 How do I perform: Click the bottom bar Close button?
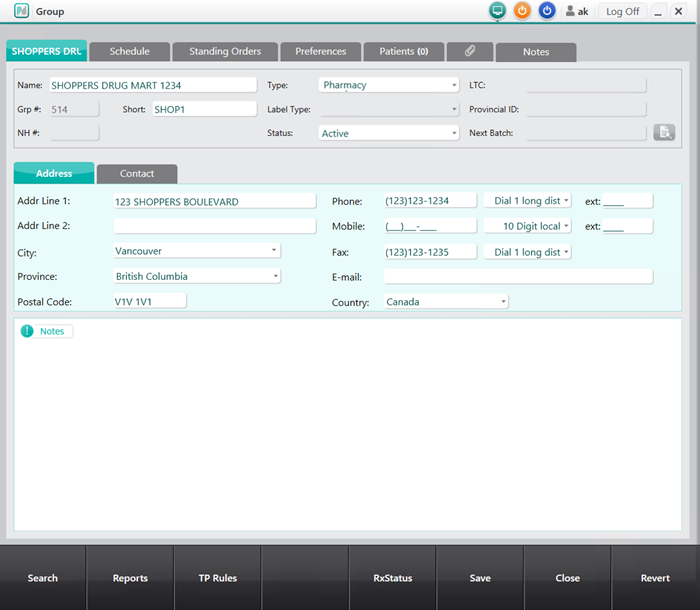567,578
